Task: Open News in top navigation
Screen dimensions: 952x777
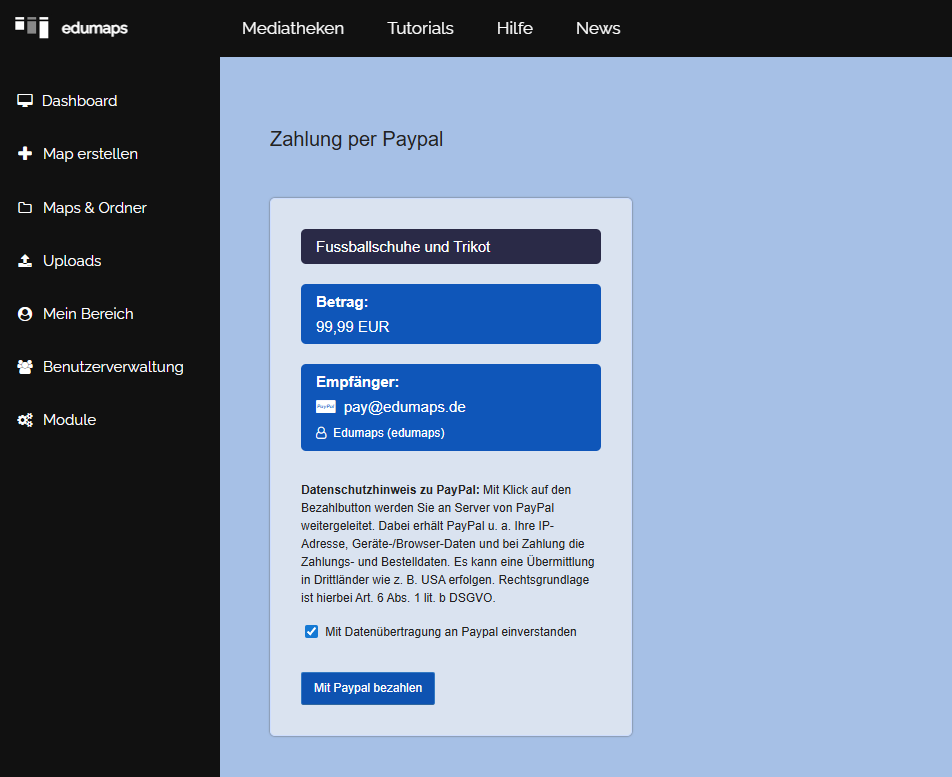Action: click(598, 28)
